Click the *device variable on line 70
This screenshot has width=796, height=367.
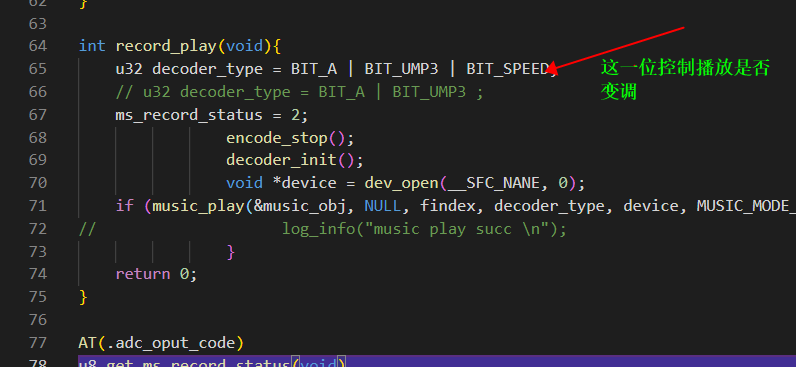(x=304, y=183)
